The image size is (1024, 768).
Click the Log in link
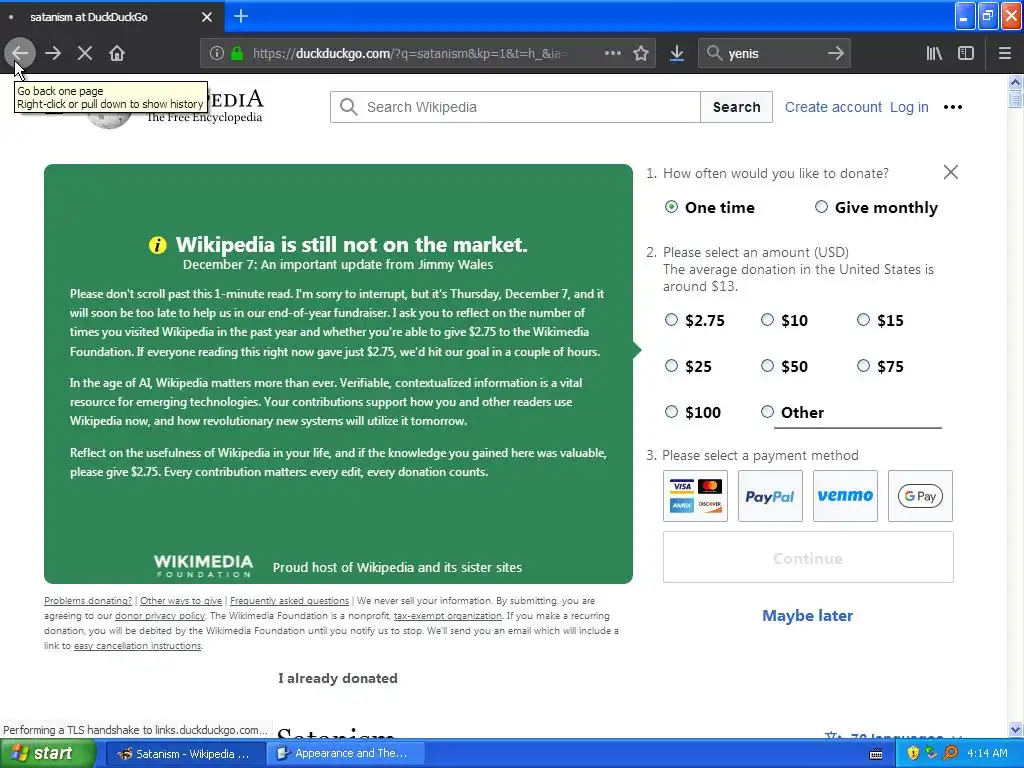coord(909,107)
